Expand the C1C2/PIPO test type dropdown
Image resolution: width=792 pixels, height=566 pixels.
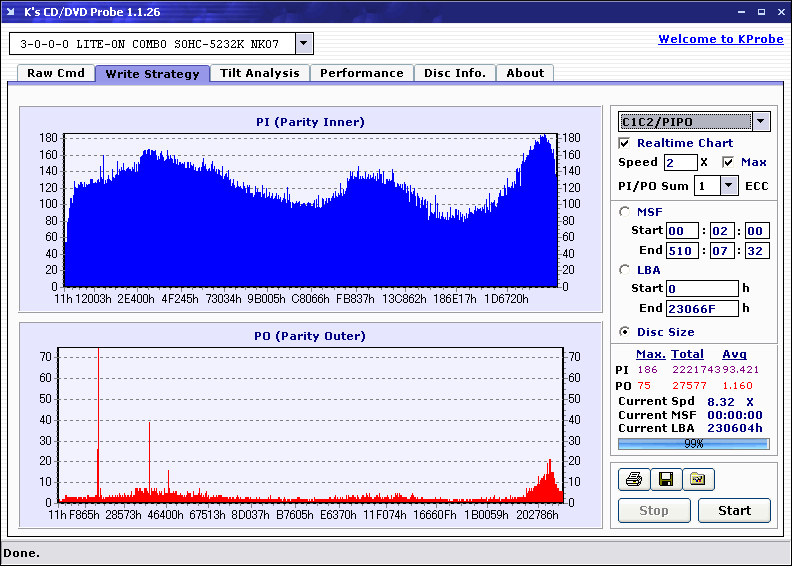tap(760, 122)
